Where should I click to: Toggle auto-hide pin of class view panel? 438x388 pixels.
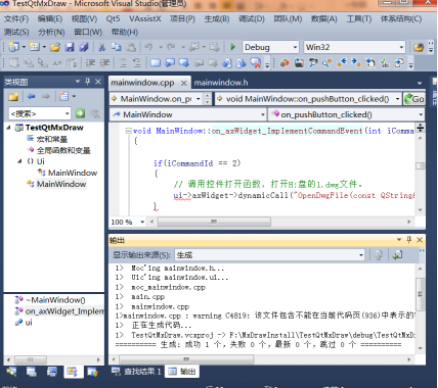pos(88,81)
